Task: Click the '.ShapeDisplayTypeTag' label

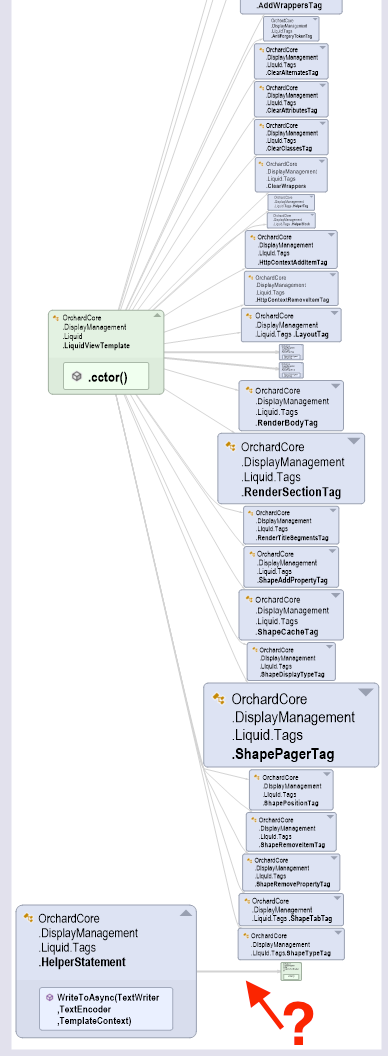Action: [292, 675]
